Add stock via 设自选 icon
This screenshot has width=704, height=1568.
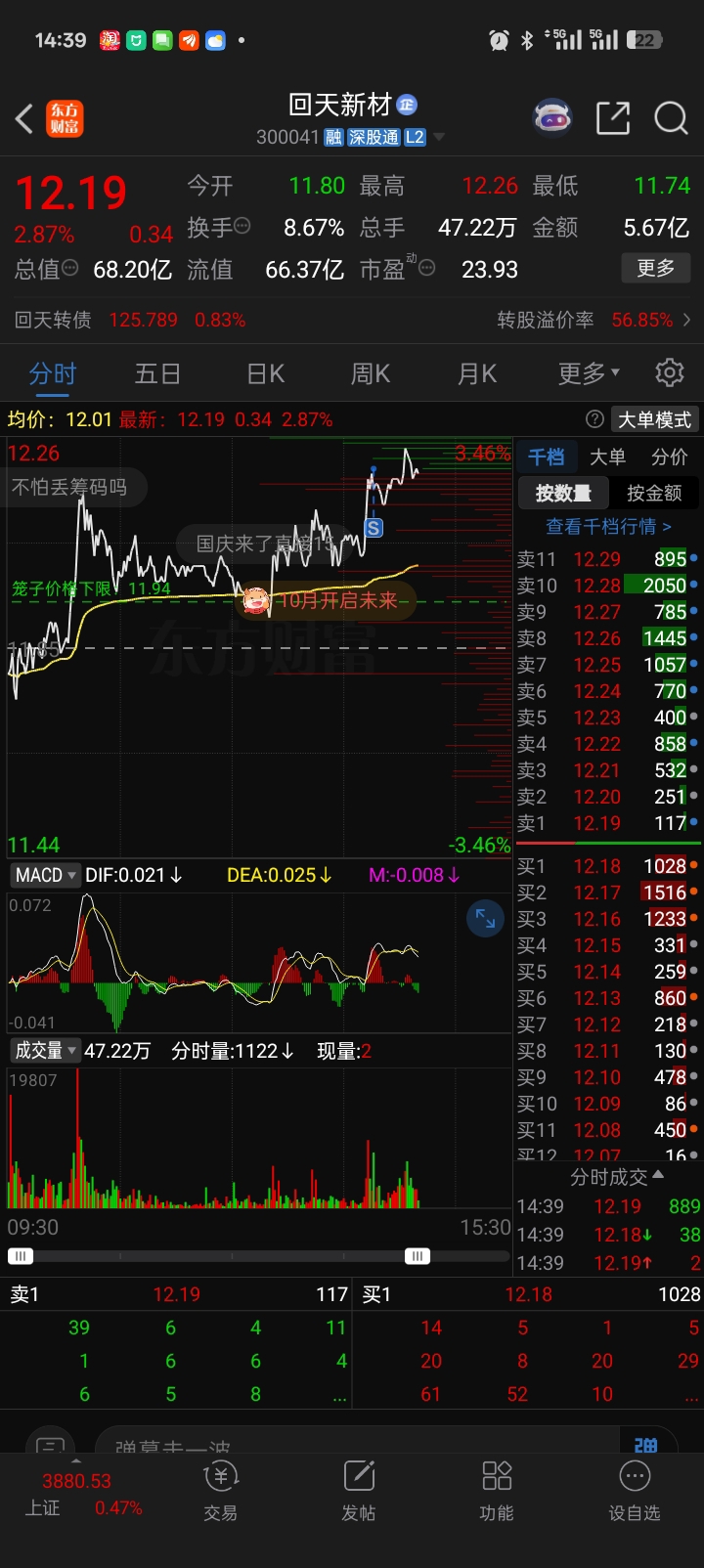635,1492
